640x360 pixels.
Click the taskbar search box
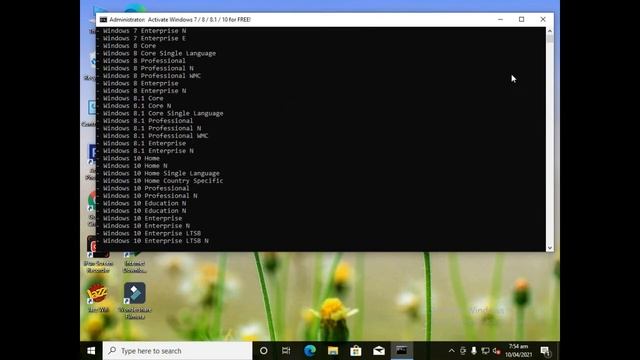click(x=178, y=351)
